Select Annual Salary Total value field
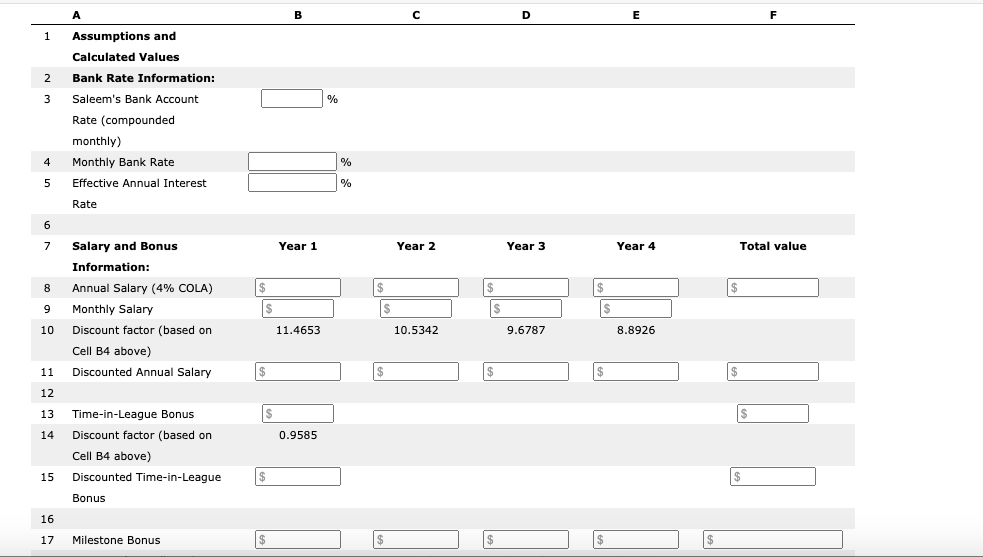Image resolution: width=983 pixels, height=557 pixels. 773,287
